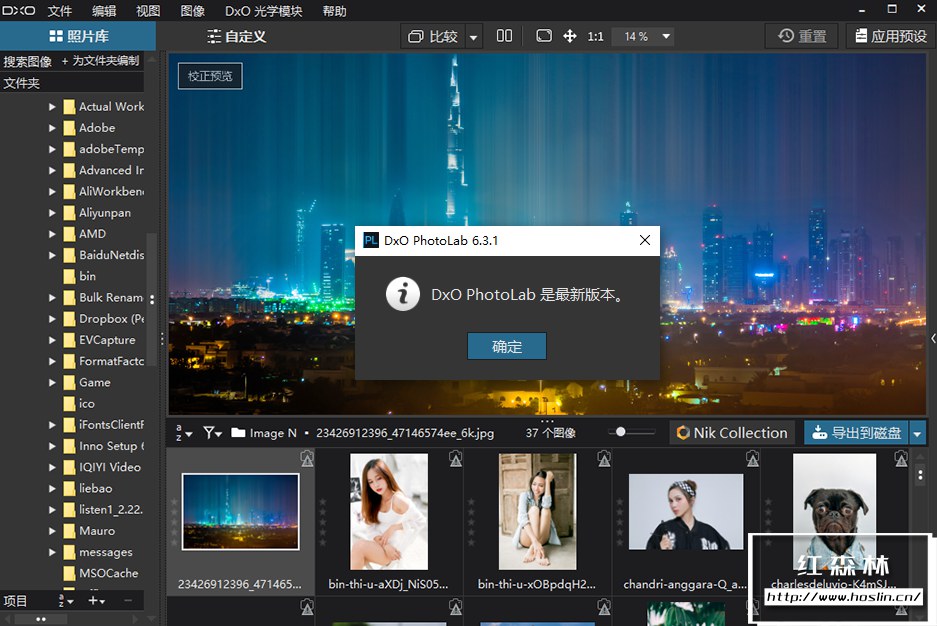The width and height of the screenshot is (937, 626).
Task: Select the ico folder
Action: pos(79,404)
